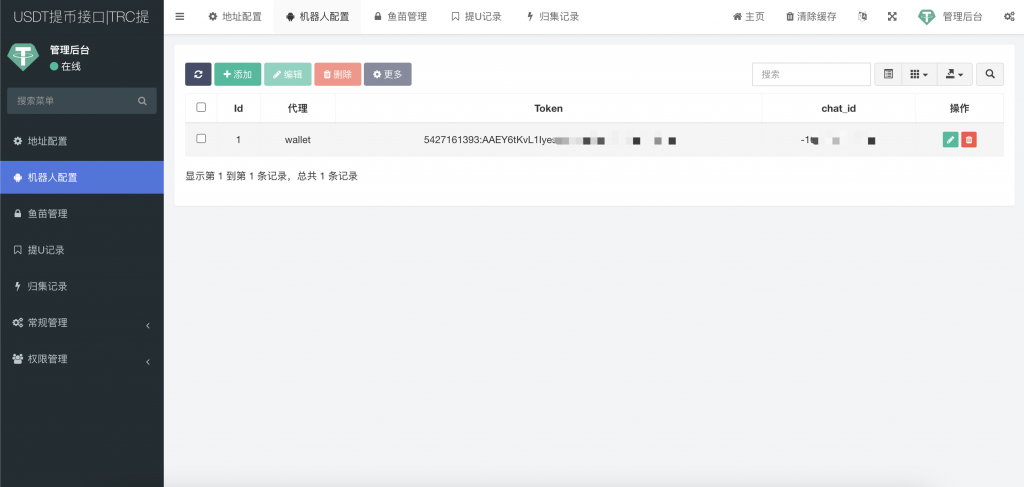Click the refresh table icon button
This screenshot has height=487, width=1024.
click(198, 74)
